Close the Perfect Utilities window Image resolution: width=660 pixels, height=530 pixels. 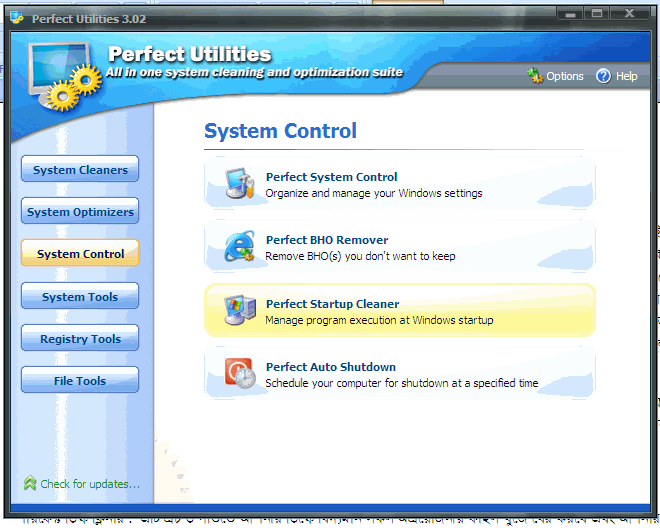click(629, 13)
